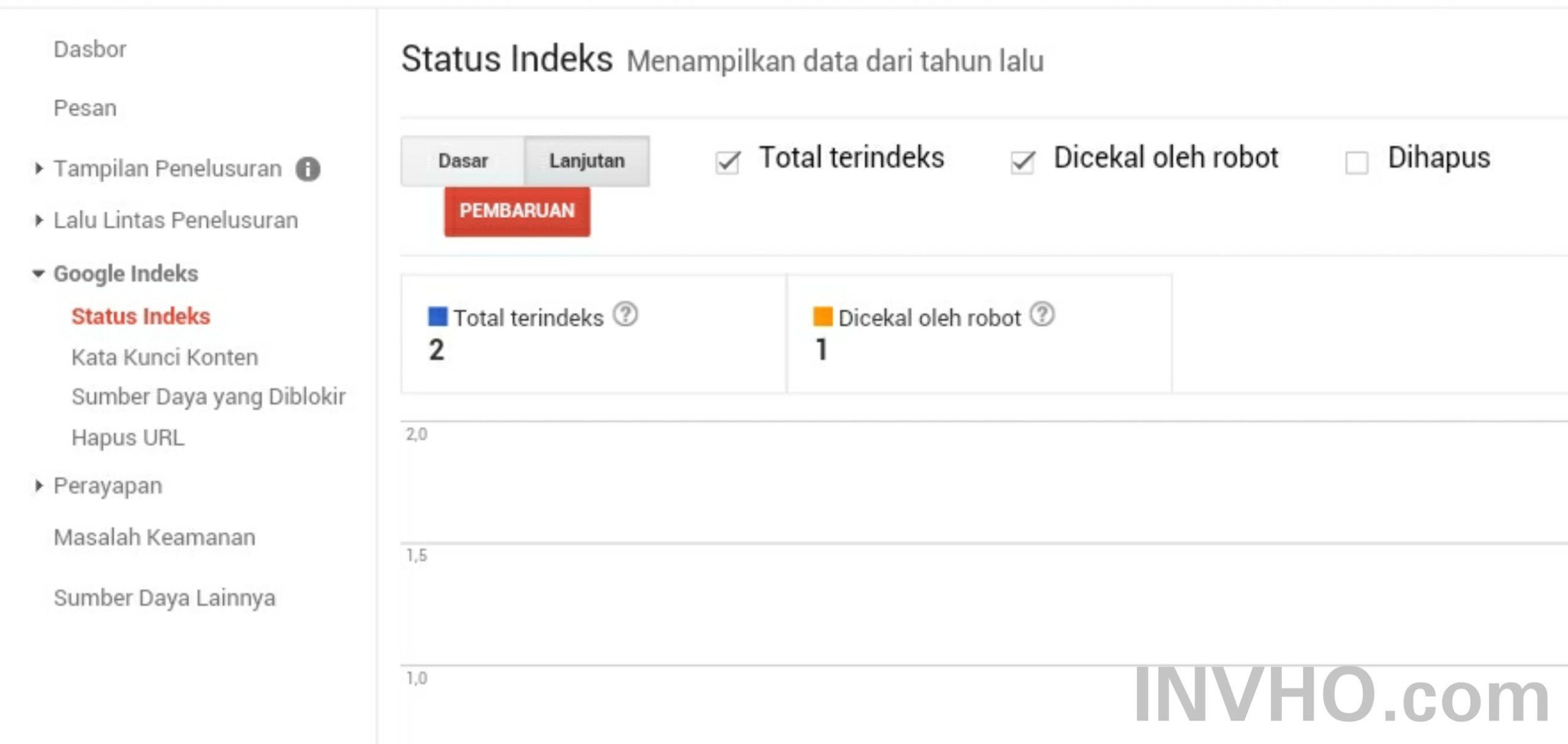Go to Pesan in the sidebar

point(85,108)
